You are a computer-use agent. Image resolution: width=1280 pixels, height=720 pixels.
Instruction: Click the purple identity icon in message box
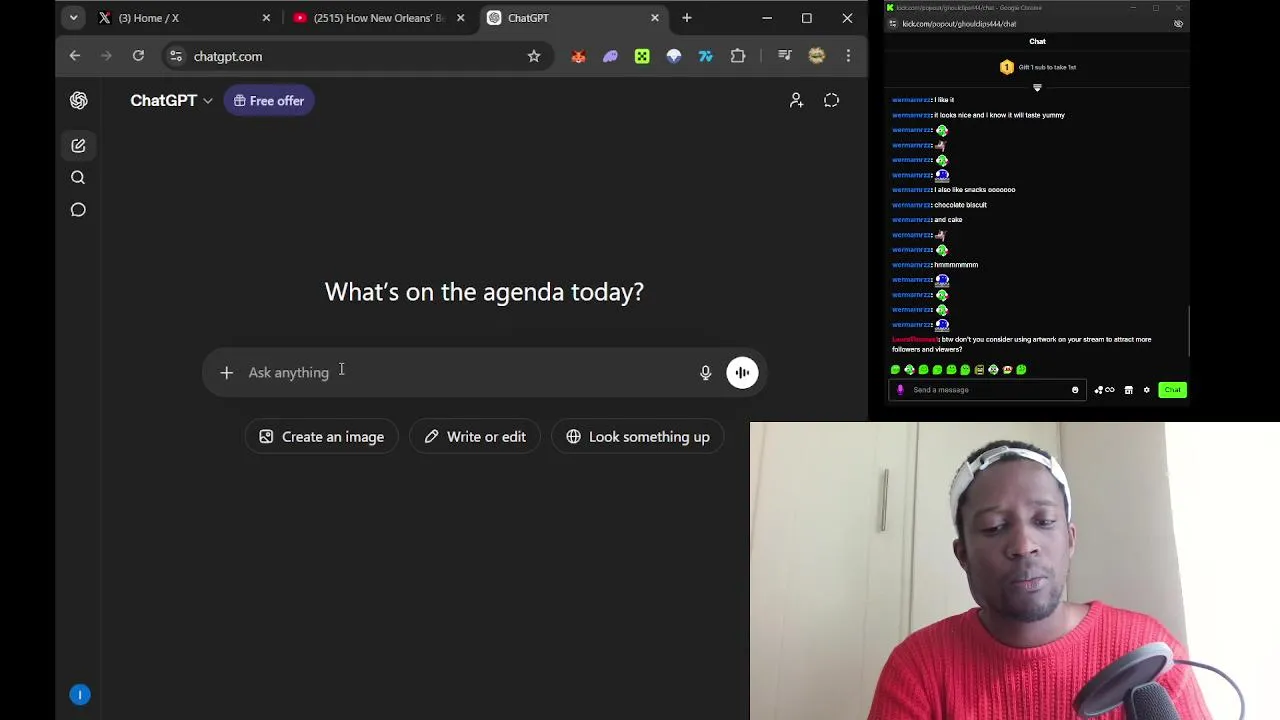tap(900, 390)
